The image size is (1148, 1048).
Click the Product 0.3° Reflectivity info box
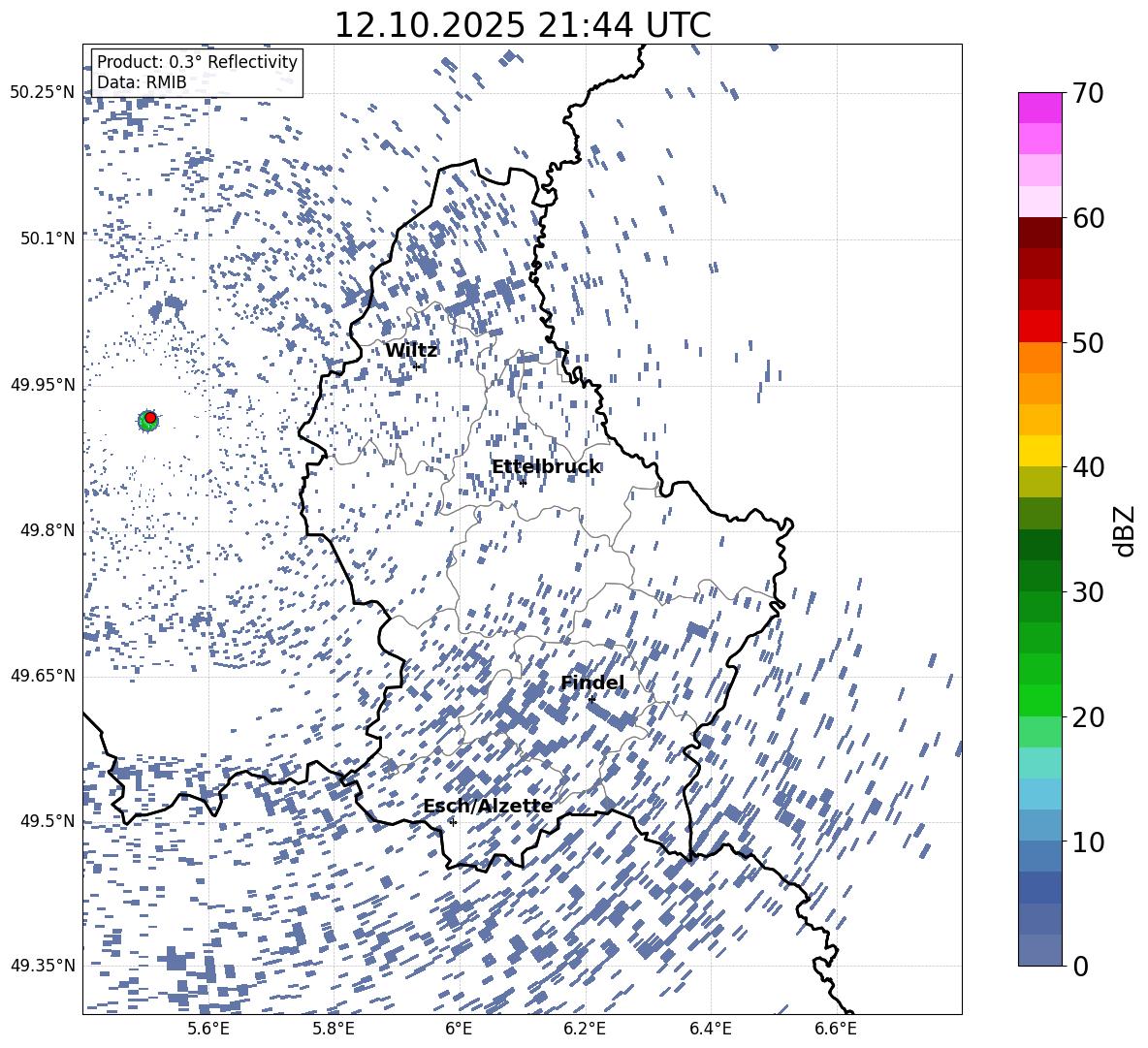click(197, 73)
